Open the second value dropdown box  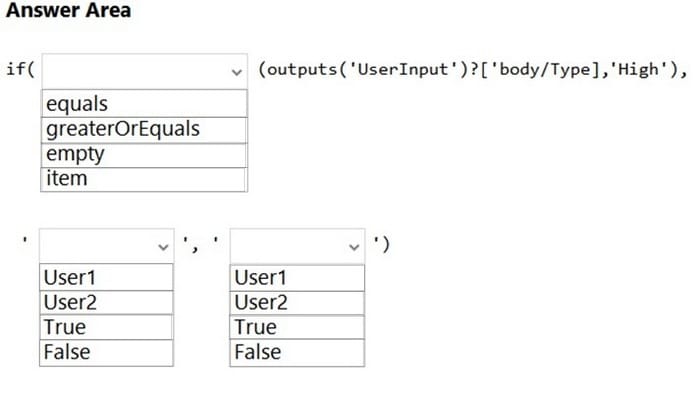click(x=297, y=246)
